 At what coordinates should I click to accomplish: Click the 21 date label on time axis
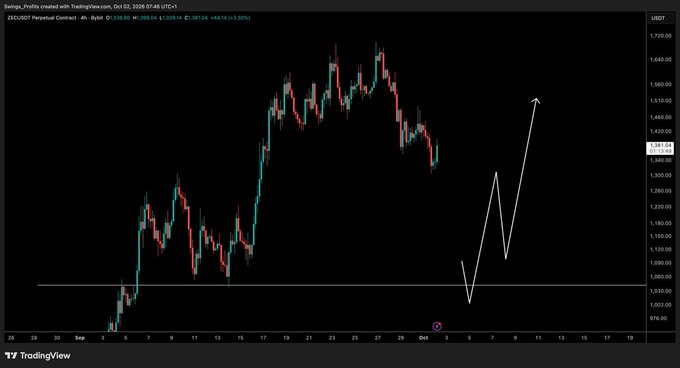(309, 338)
